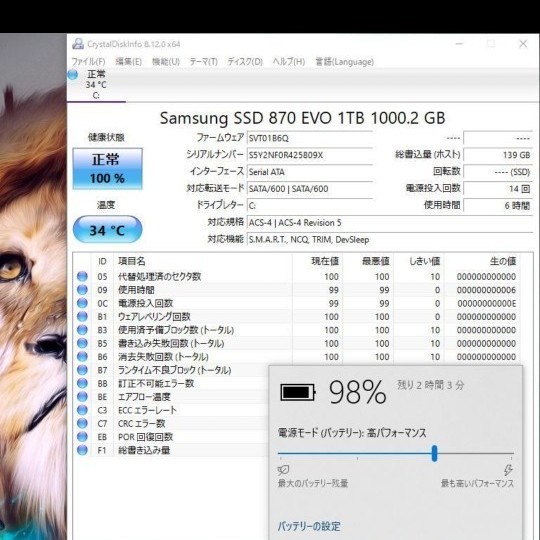Image resolution: width=540 pixels, height=540 pixels.
Task: Click the lightning icon for best performance
Action: (508, 469)
